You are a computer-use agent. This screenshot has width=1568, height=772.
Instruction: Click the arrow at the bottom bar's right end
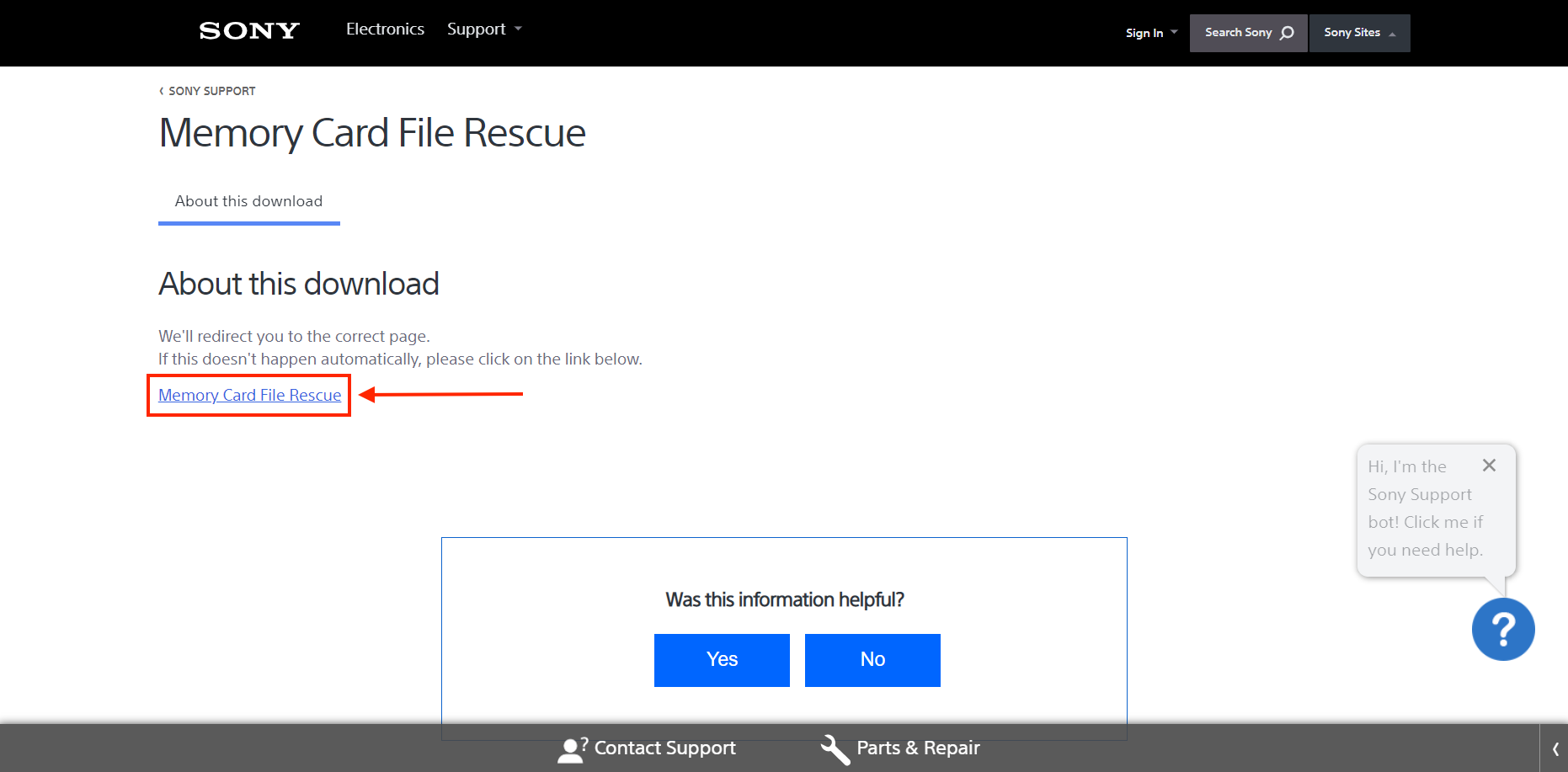click(1555, 749)
